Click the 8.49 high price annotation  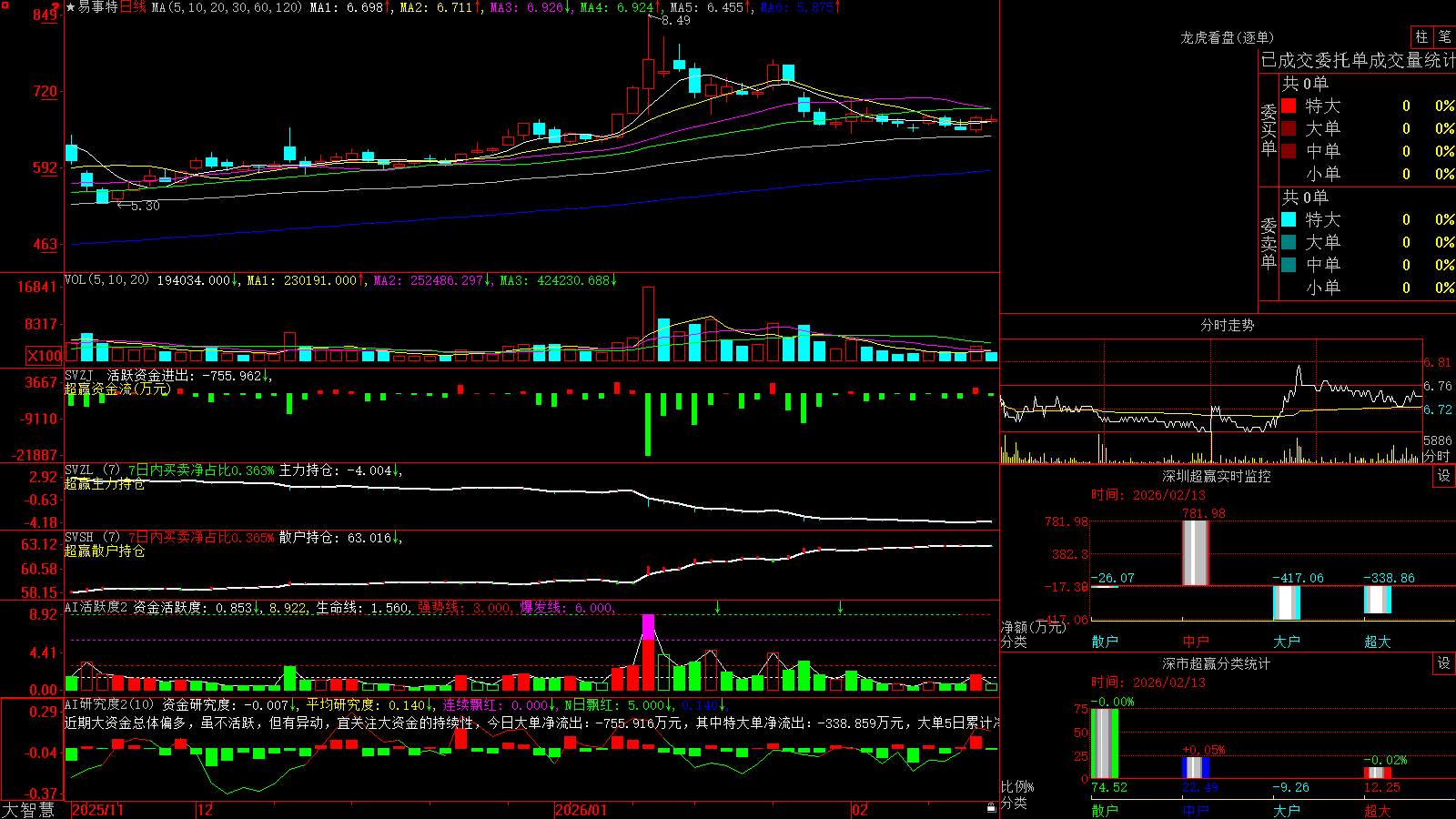pos(676,20)
